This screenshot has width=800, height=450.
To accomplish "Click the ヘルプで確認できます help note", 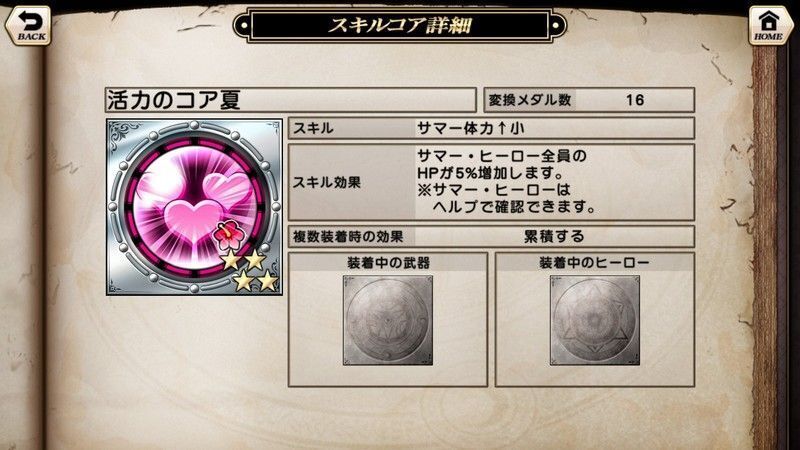I will (x=514, y=207).
